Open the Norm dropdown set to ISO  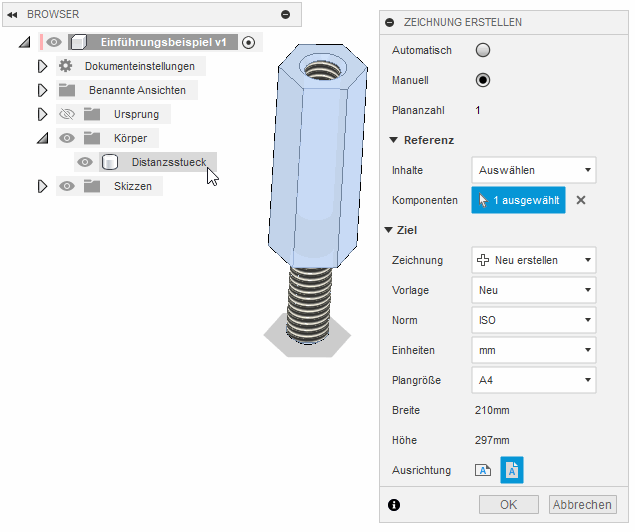pyautogui.click(x=533, y=320)
